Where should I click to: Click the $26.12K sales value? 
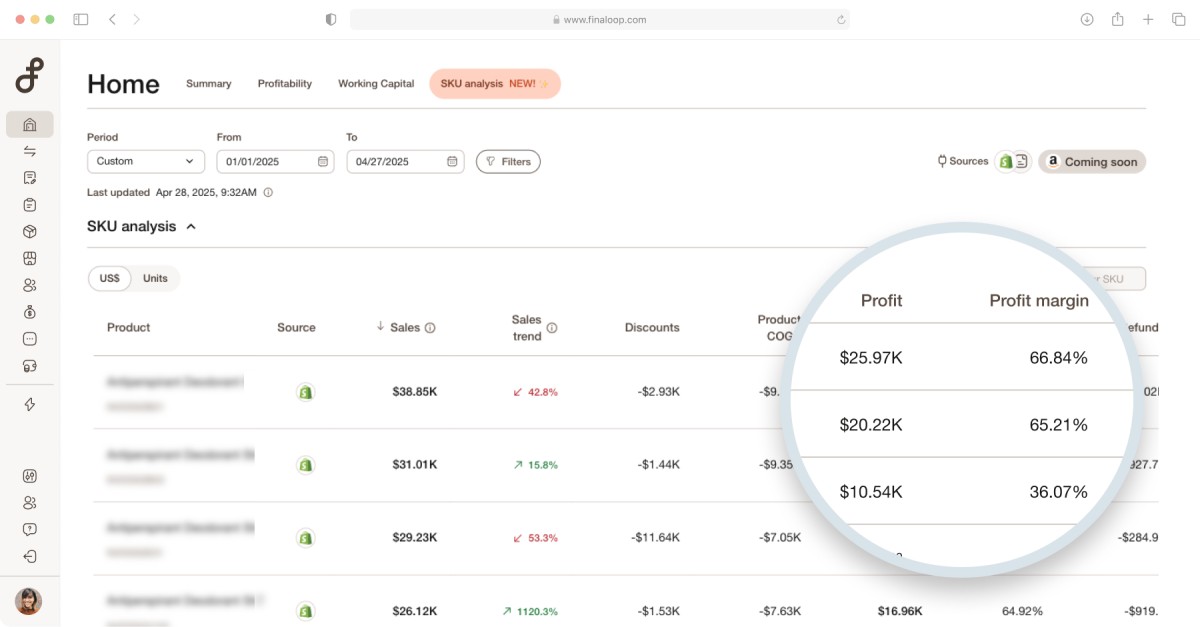tap(415, 611)
